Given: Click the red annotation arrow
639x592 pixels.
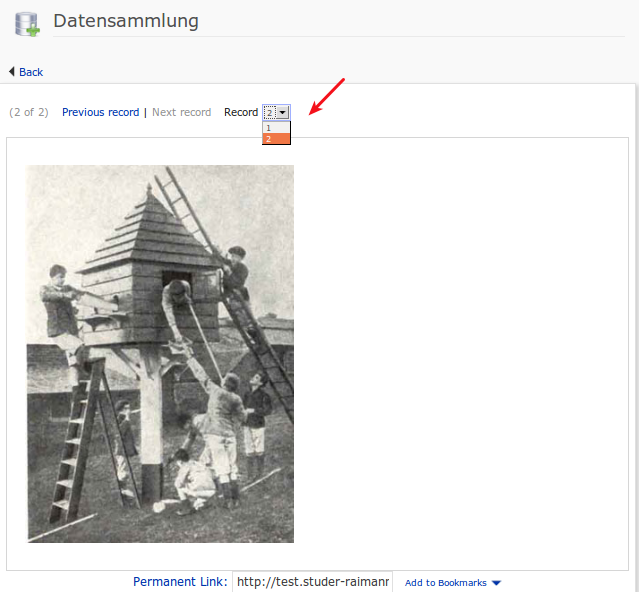Looking at the screenshot, I should [327, 97].
